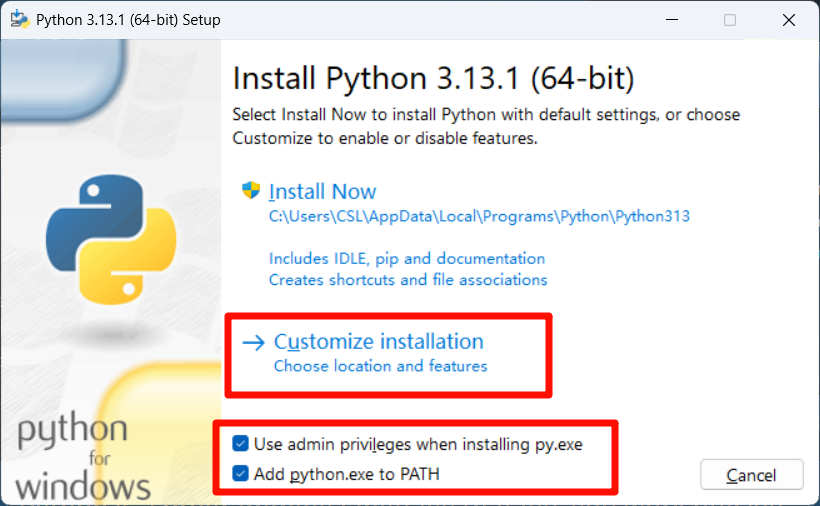Cancel the Python setup
The width and height of the screenshot is (820, 506).
coord(751,475)
